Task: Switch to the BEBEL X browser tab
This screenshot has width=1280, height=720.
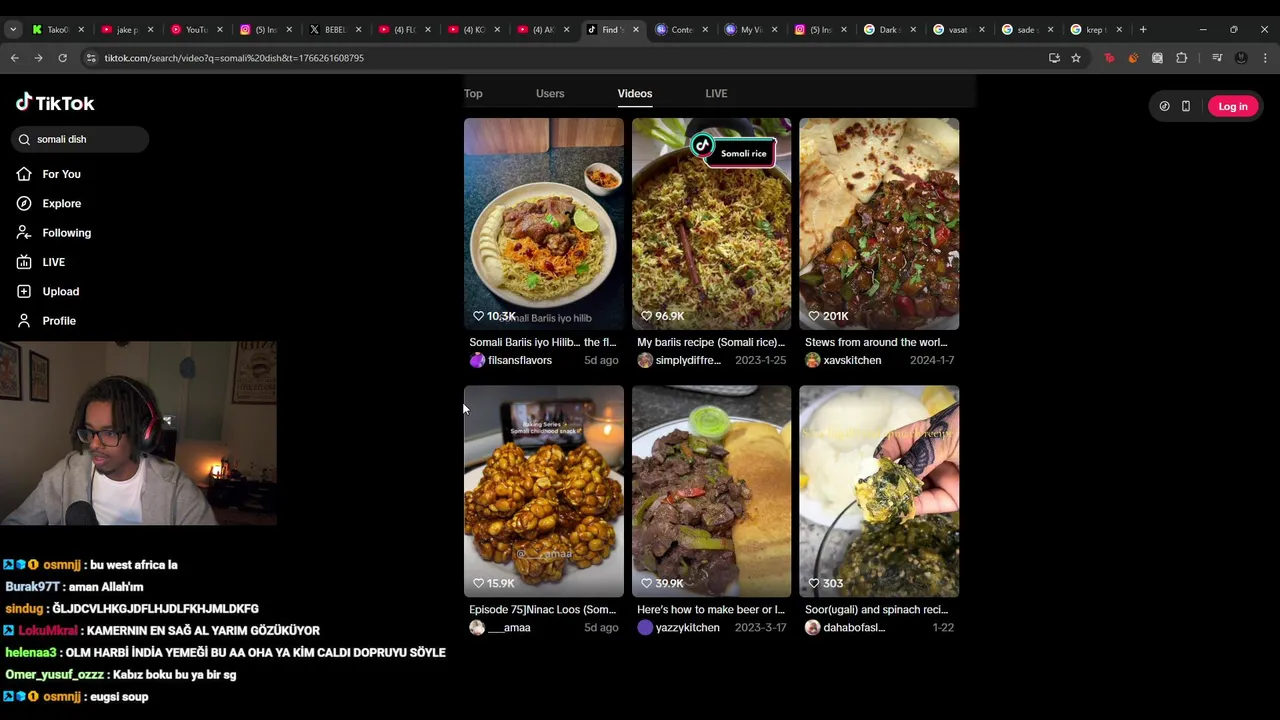Action: point(334,29)
